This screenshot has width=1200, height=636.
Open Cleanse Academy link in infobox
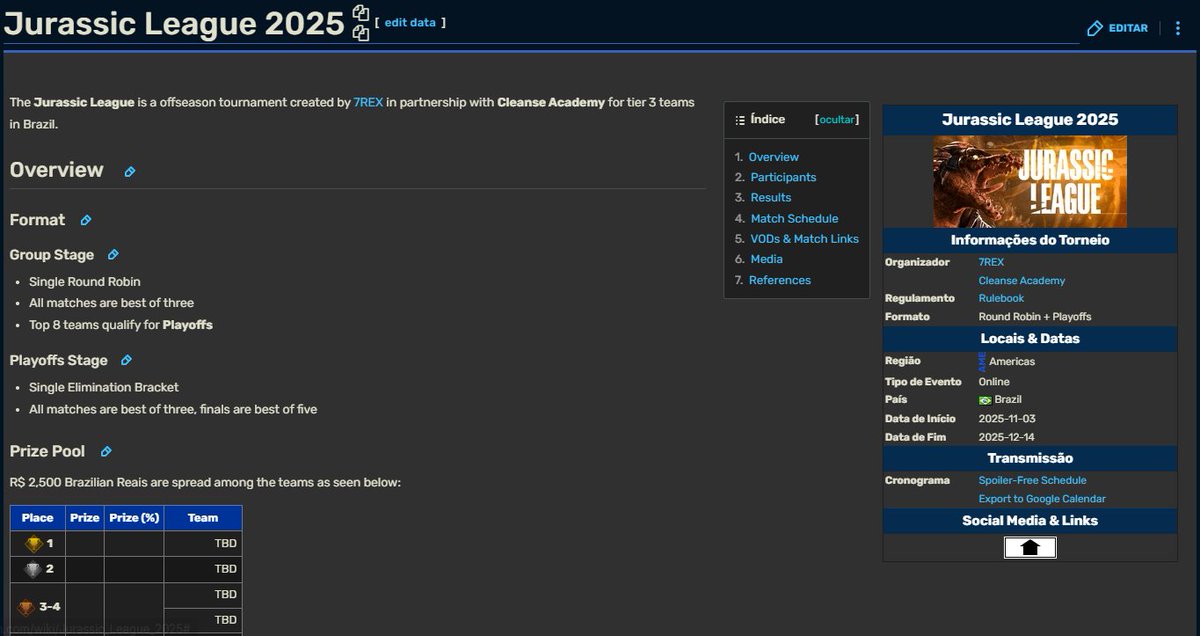click(x=1022, y=281)
